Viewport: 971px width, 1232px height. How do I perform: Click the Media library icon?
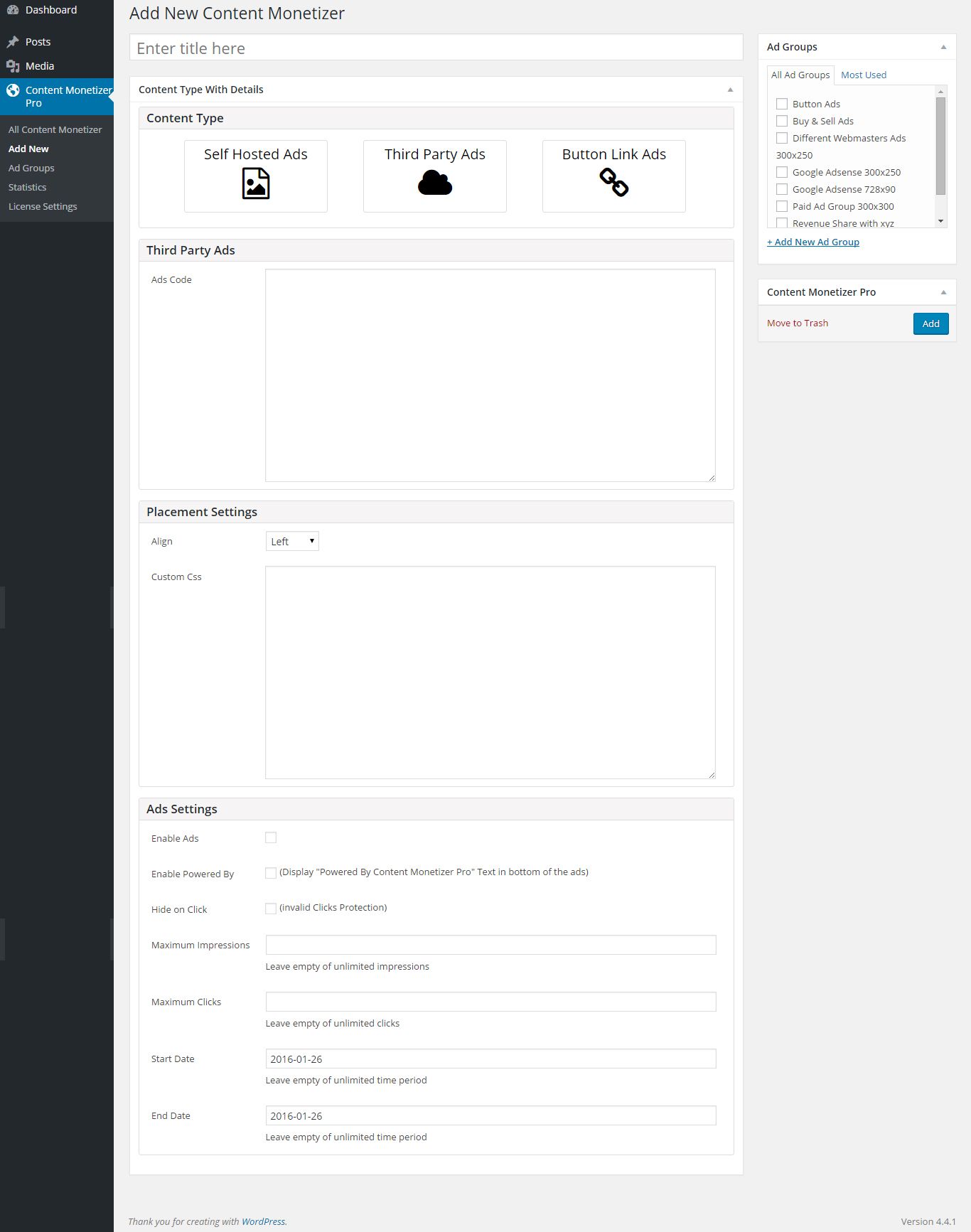(x=13, y=66)
